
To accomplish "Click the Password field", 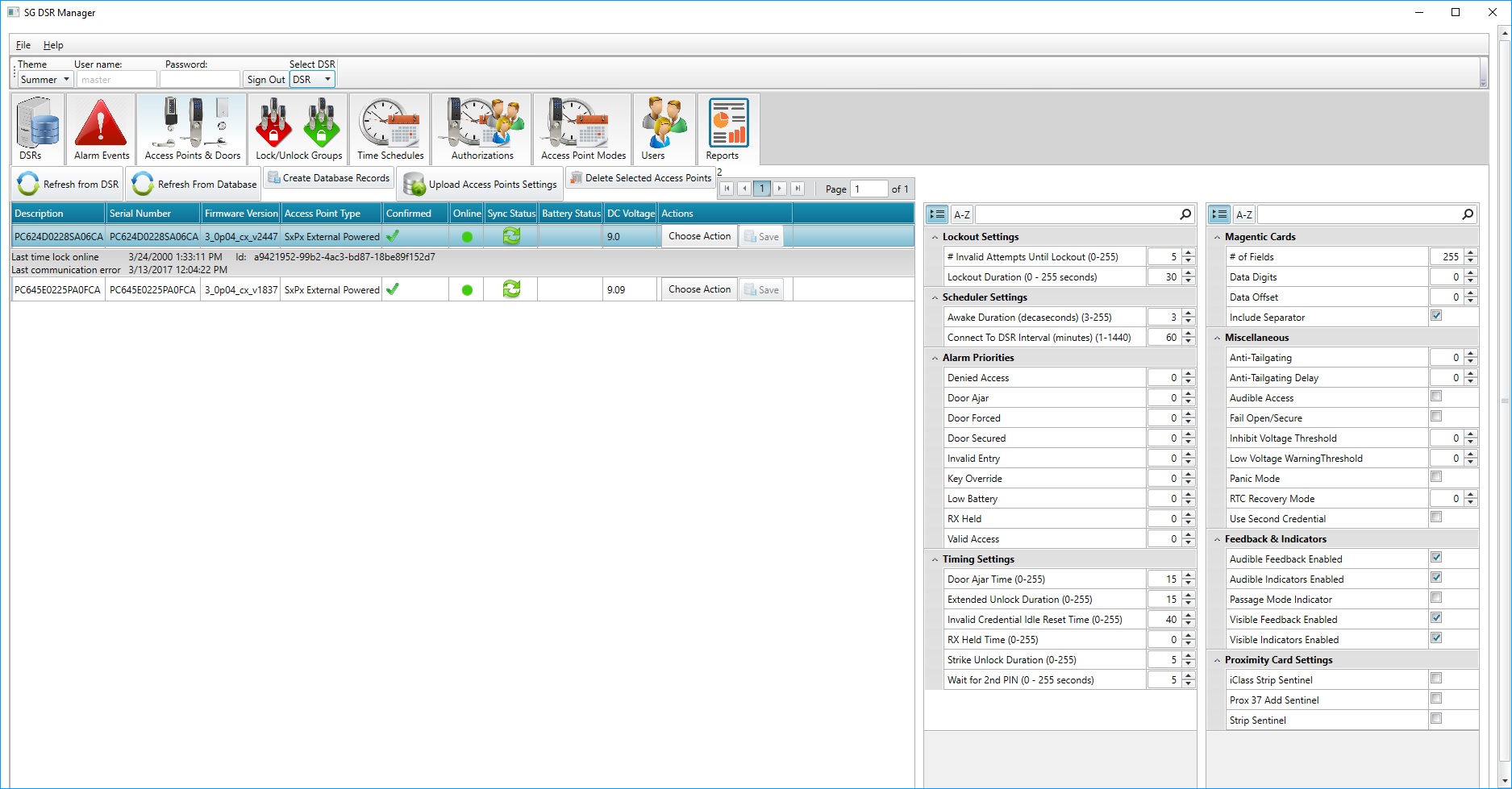I will pyautogui.click(x=200, y=79).
